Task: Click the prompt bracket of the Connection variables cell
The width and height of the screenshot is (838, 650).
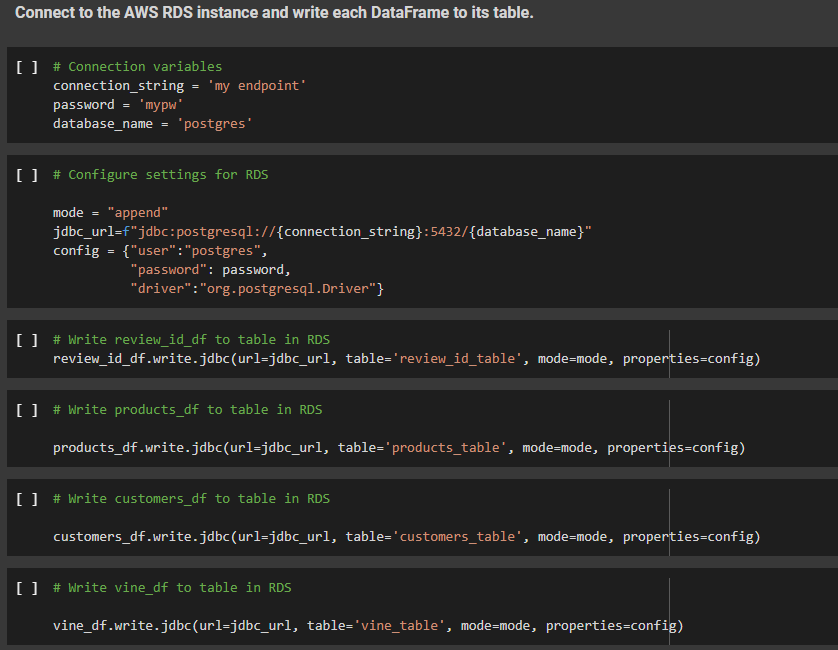Action: click(26, 66)
